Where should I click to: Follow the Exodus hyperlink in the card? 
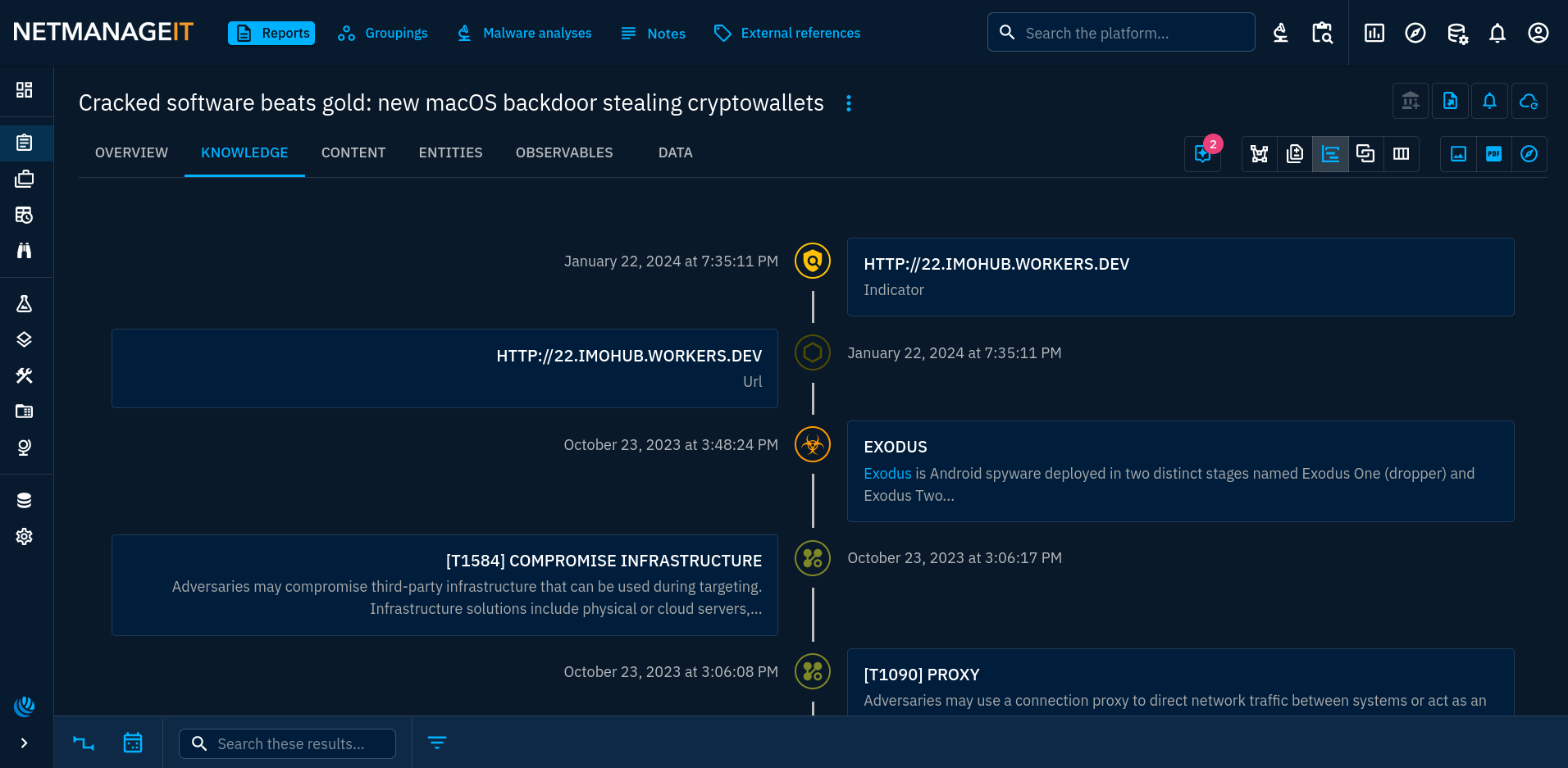click(x=887, y=473)
